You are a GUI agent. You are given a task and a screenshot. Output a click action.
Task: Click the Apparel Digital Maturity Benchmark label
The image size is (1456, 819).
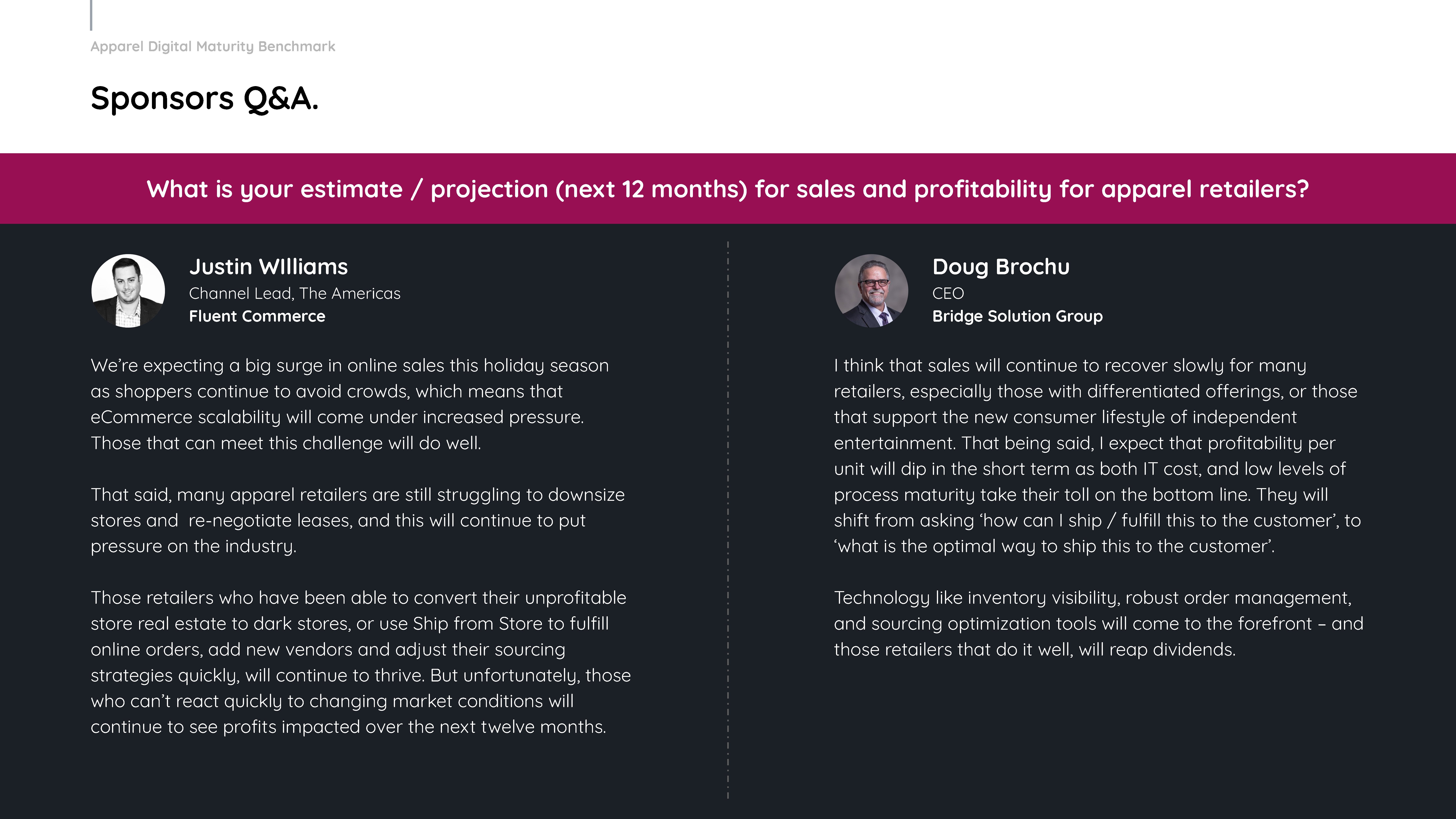(x=213, y=46)
